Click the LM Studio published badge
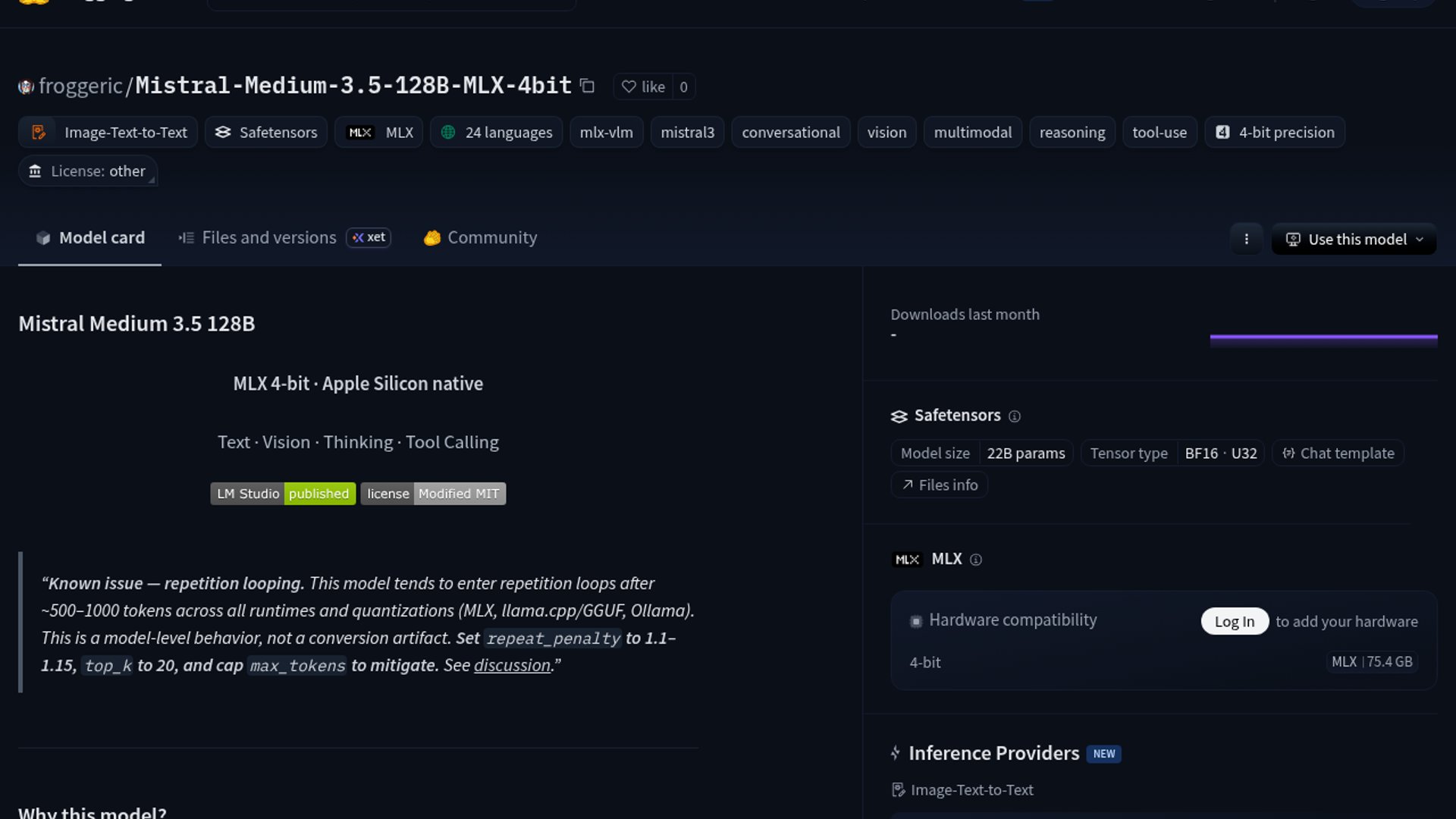This screenshot has height=819, width=1456. click(283, 494)
